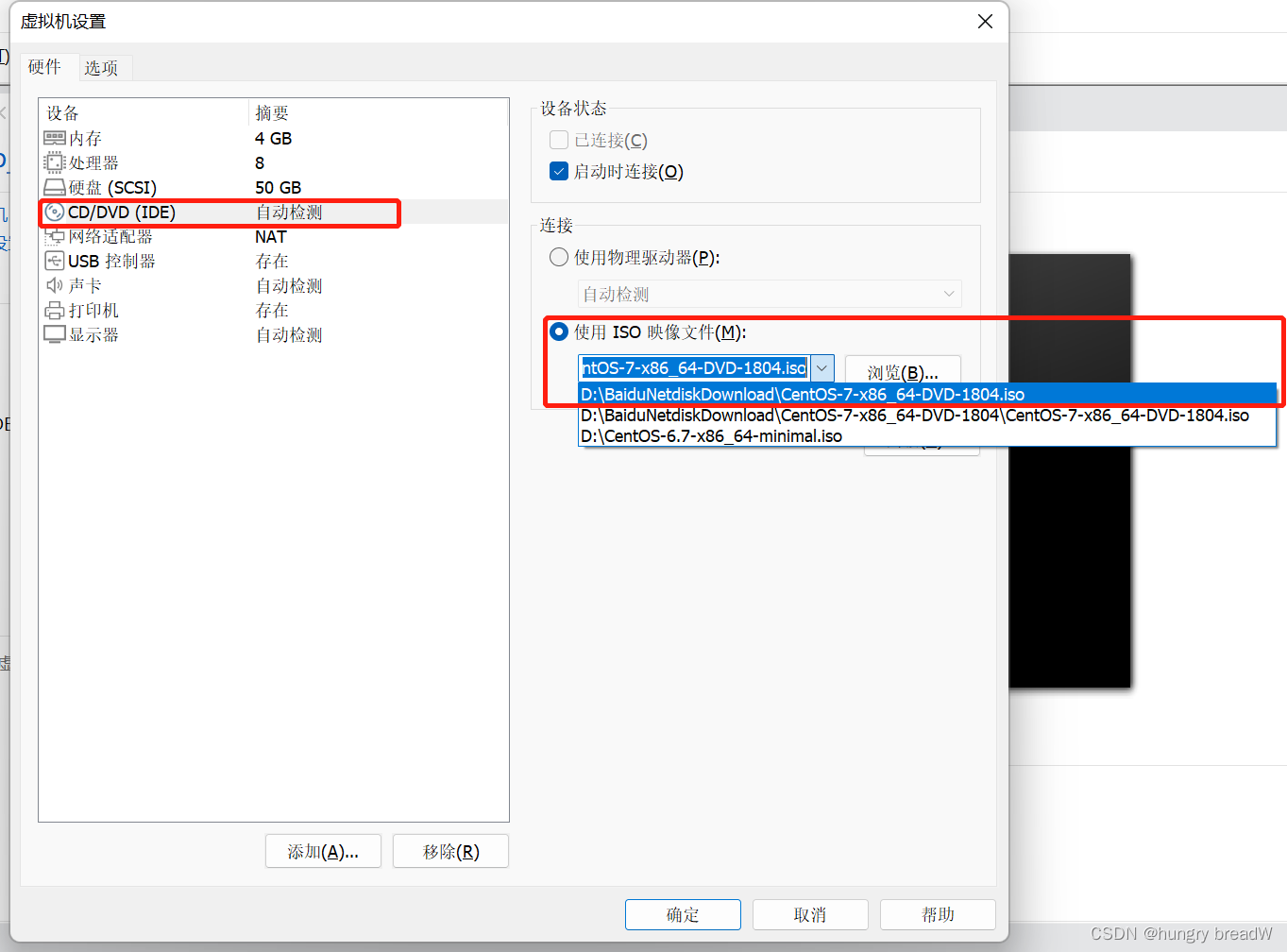Confirm with the 确定 button
Image resolution: width=1287 pixels, height=952 pixels.
coord(683,914)
